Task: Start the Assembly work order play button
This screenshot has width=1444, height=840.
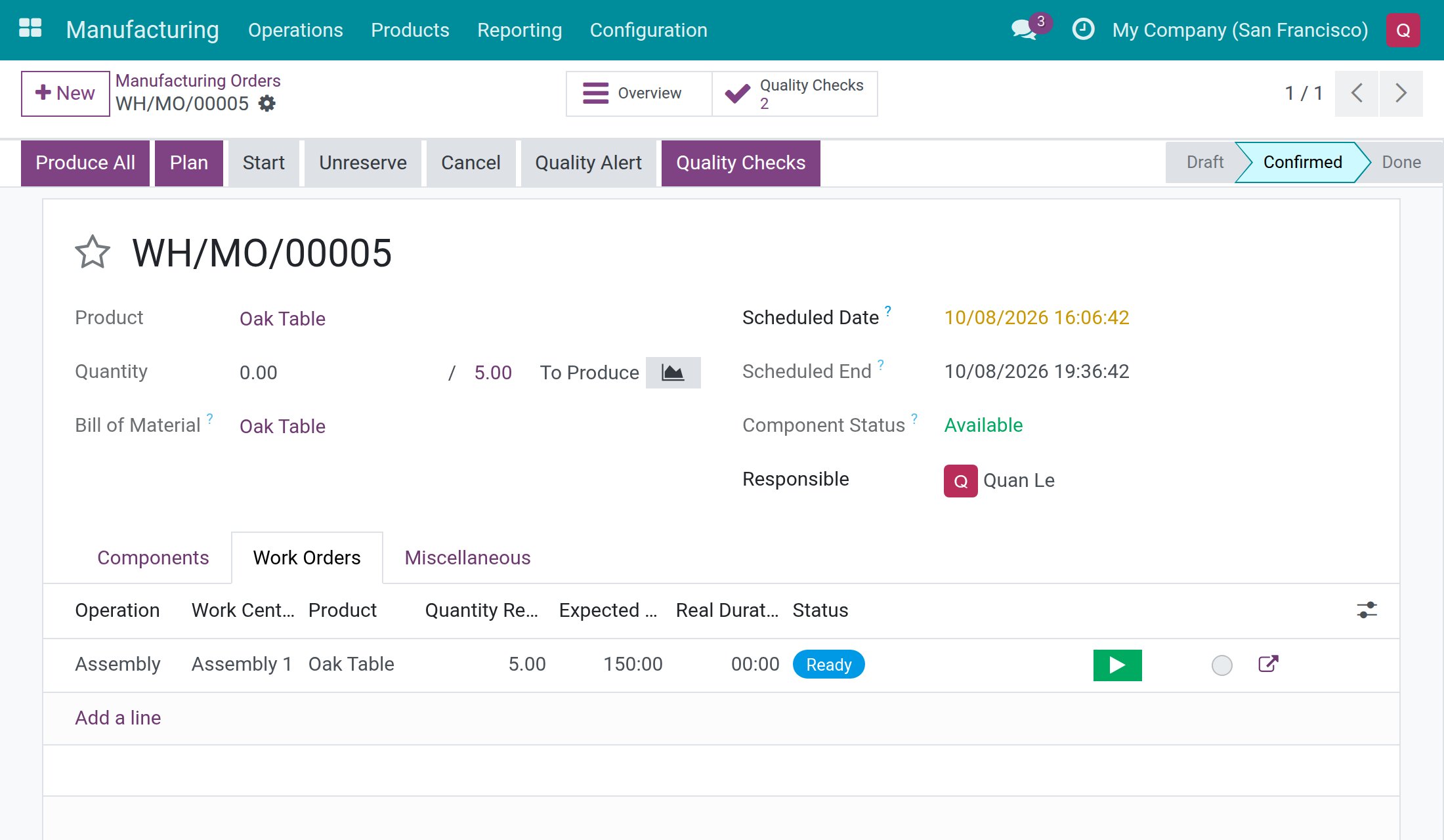Action: pos(1117,665)
